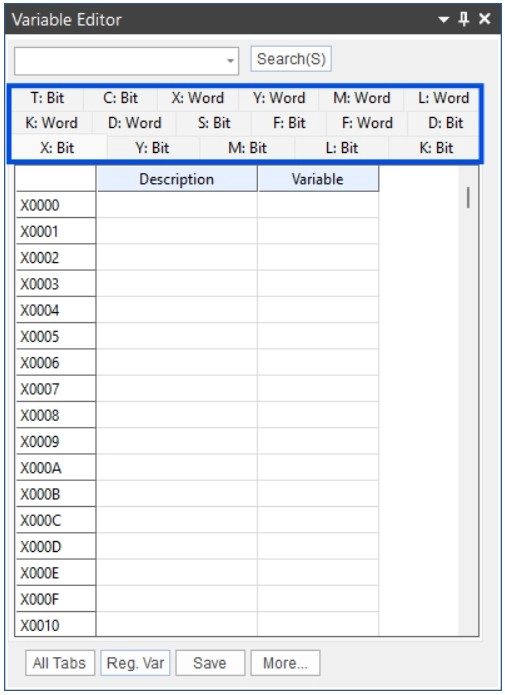Select row header X000B
The width and height of the screenshot is (505, 695).
point(56,494)
